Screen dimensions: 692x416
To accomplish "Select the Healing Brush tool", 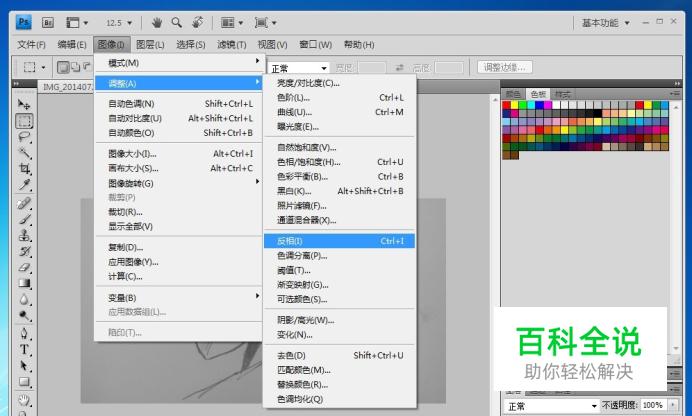I will pyautogui.click(x=24, y=203).
